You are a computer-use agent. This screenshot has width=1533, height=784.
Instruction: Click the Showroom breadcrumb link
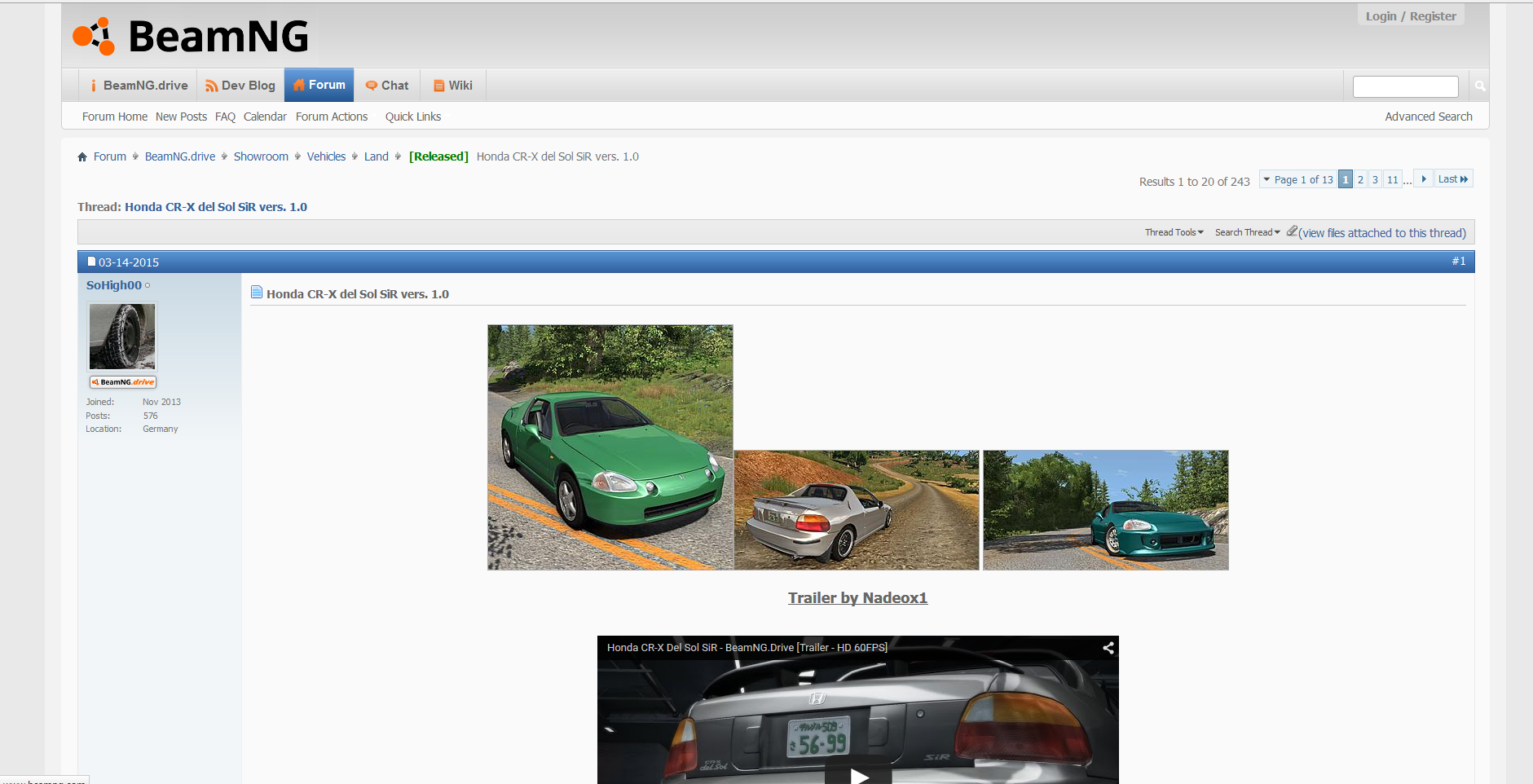[x=261, y=156]
